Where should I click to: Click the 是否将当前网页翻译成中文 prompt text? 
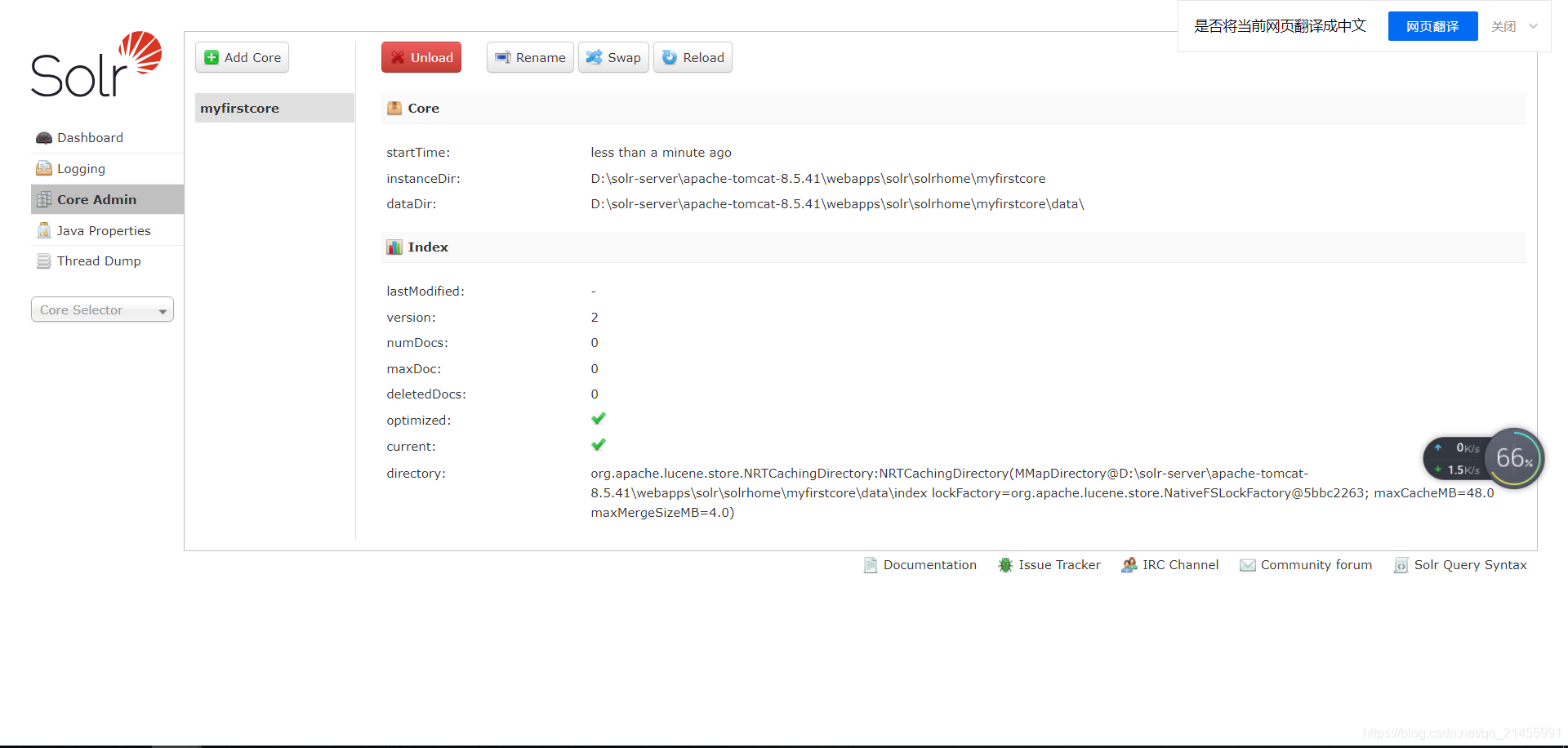click(1280, 26)
